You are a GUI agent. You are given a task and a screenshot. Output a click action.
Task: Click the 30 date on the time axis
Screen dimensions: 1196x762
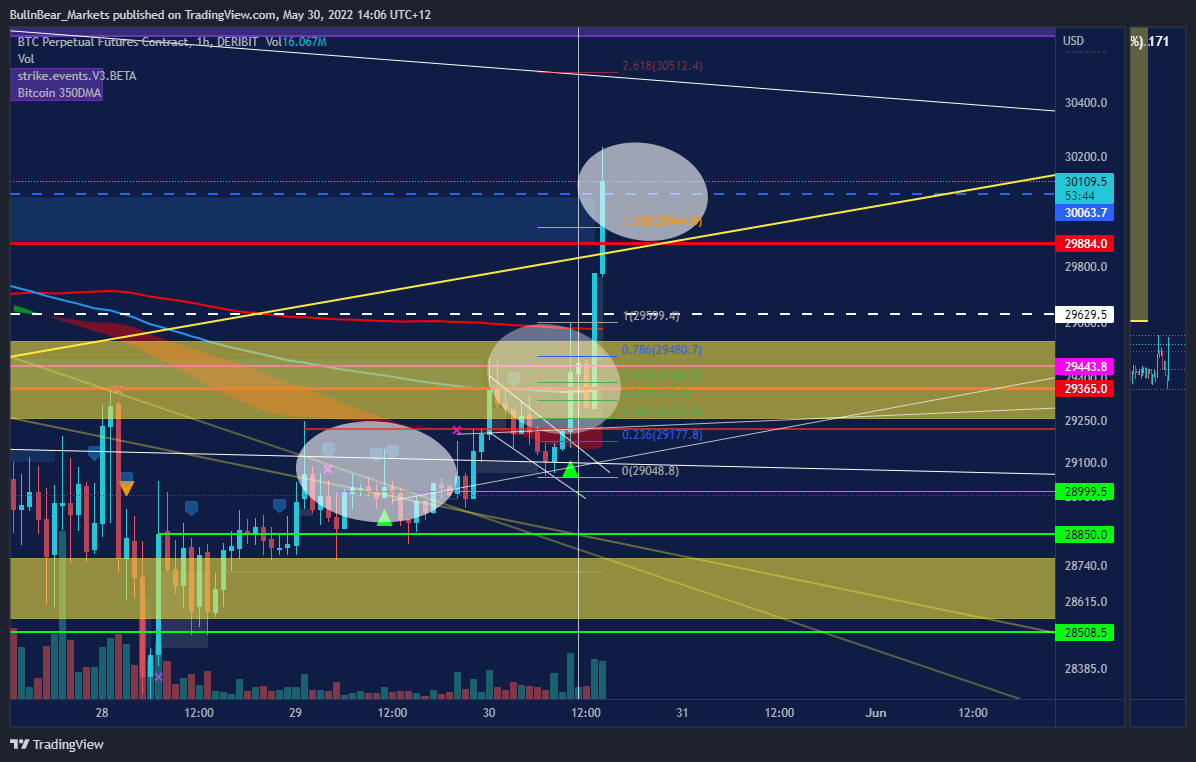point(489,713)
